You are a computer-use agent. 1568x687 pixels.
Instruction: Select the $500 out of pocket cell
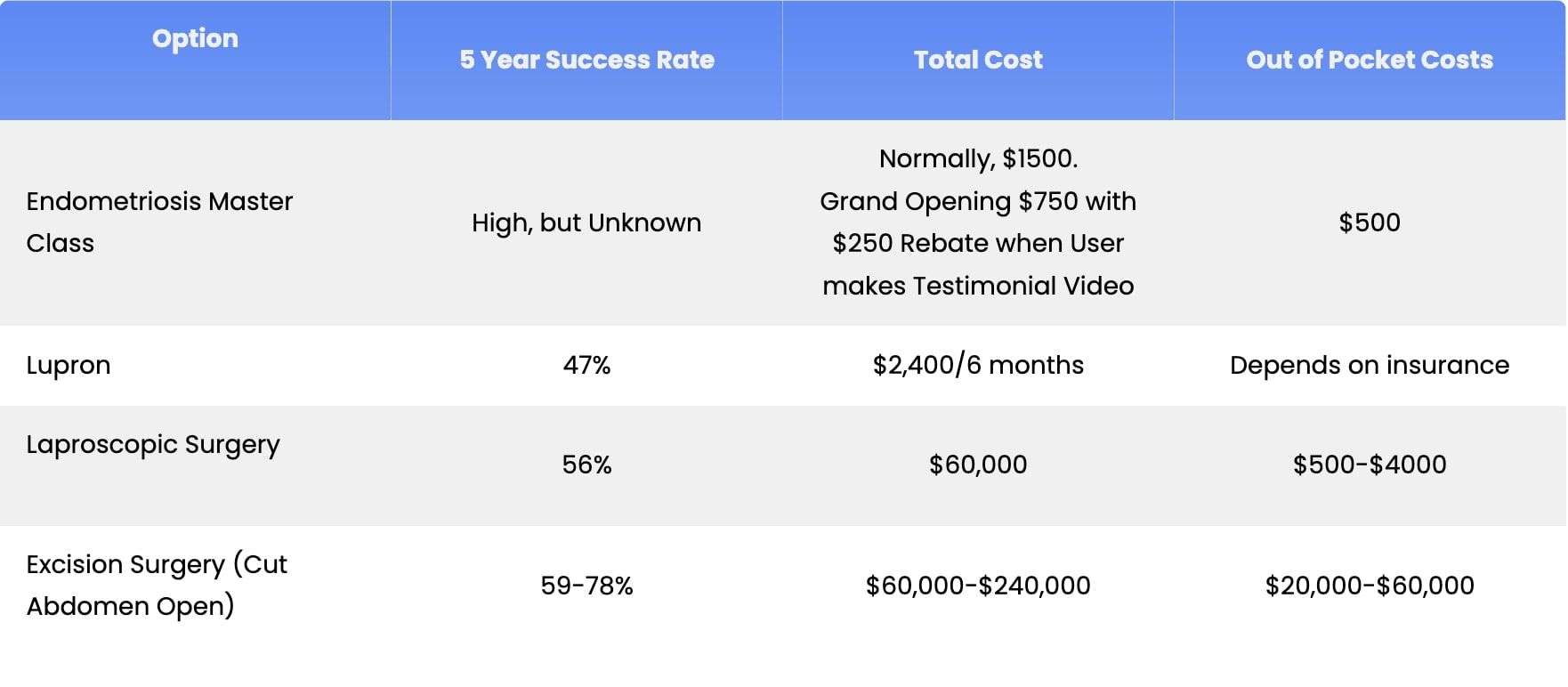[x=1370, y=222]
